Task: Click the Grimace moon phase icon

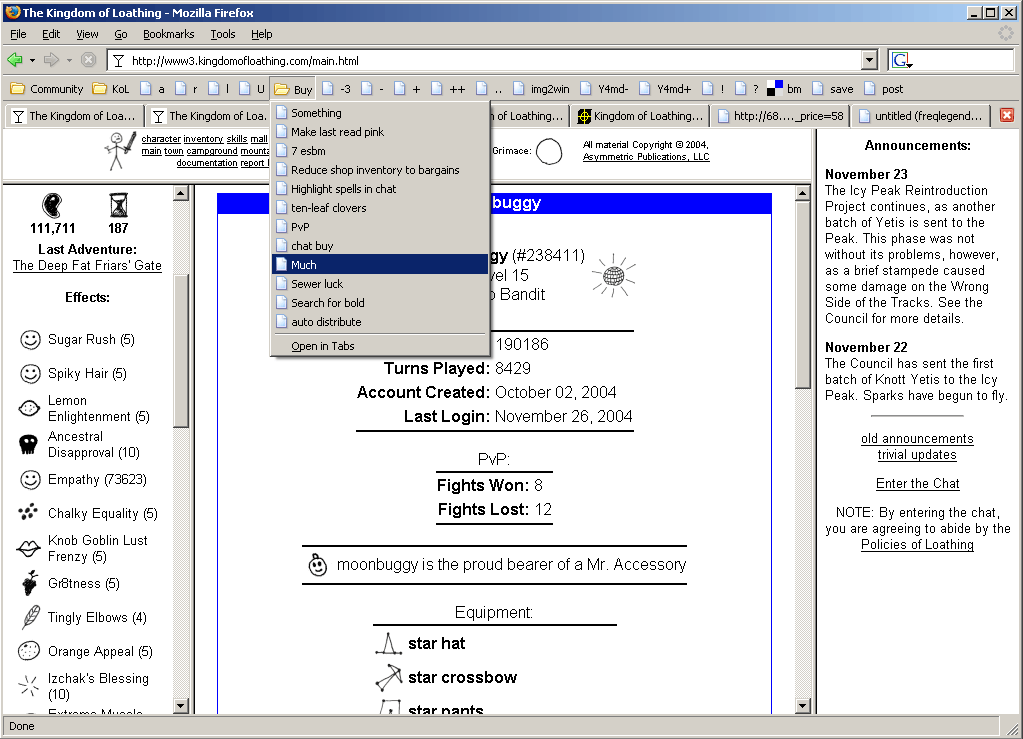Action: 549,152
